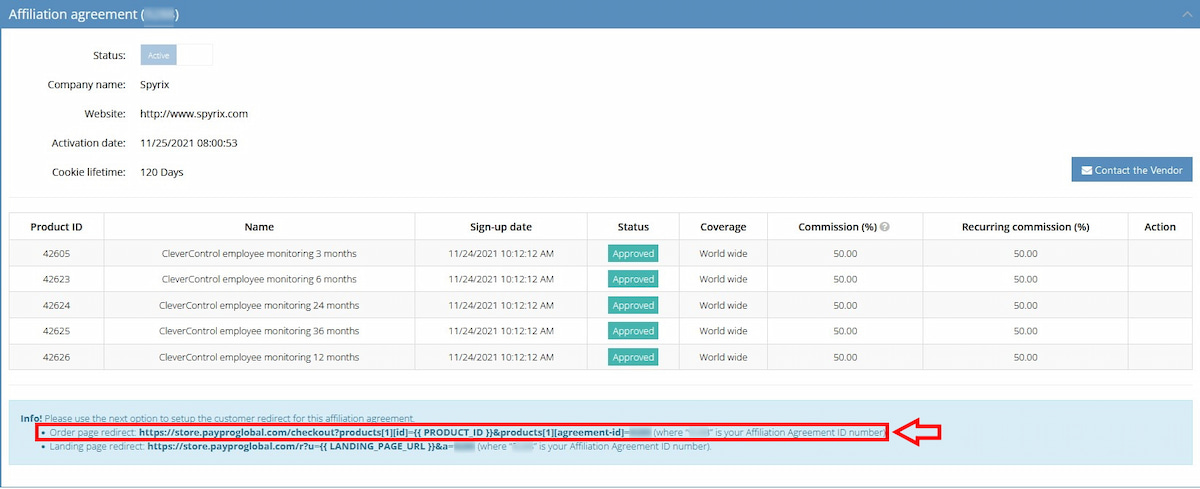Click CleverControl employee monitoring 3 months
The width and height of the screenshot is (1200, 489).
(x=259, y=253)
